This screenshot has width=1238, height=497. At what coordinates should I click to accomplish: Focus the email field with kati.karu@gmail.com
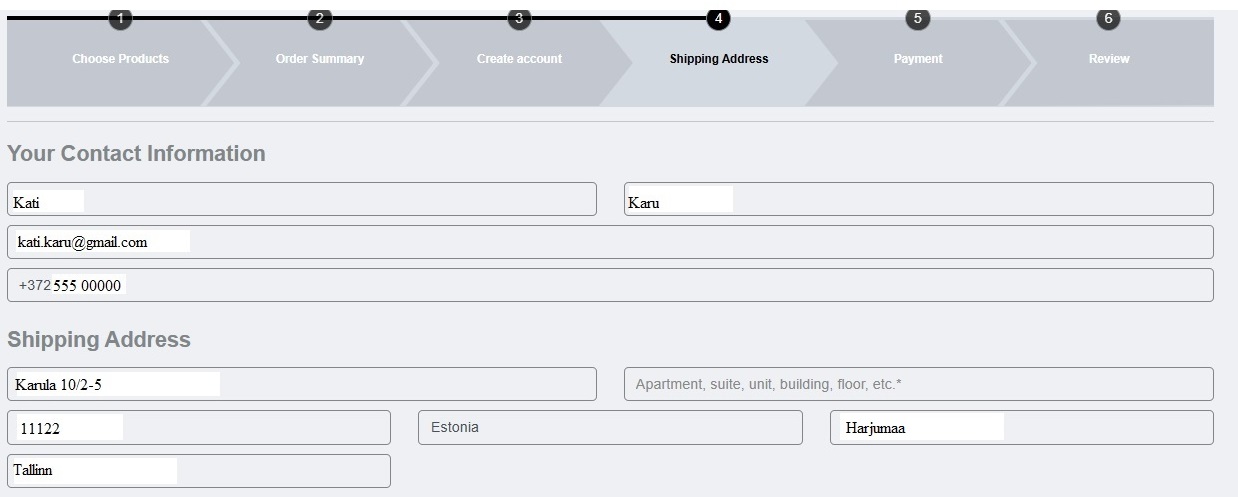pyautogui.click(x=610, y=242)
